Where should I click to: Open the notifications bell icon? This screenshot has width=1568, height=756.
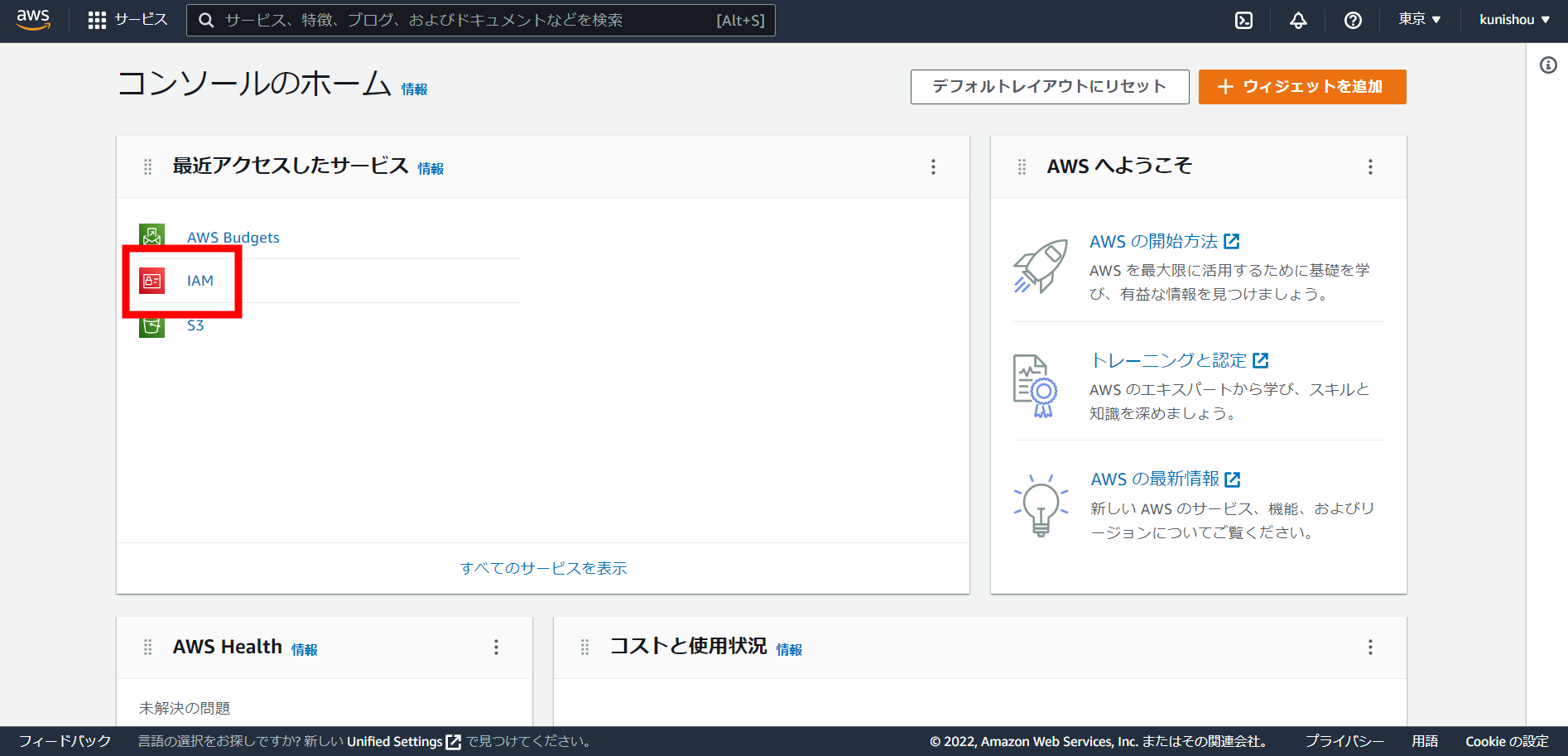point(1297,20)
